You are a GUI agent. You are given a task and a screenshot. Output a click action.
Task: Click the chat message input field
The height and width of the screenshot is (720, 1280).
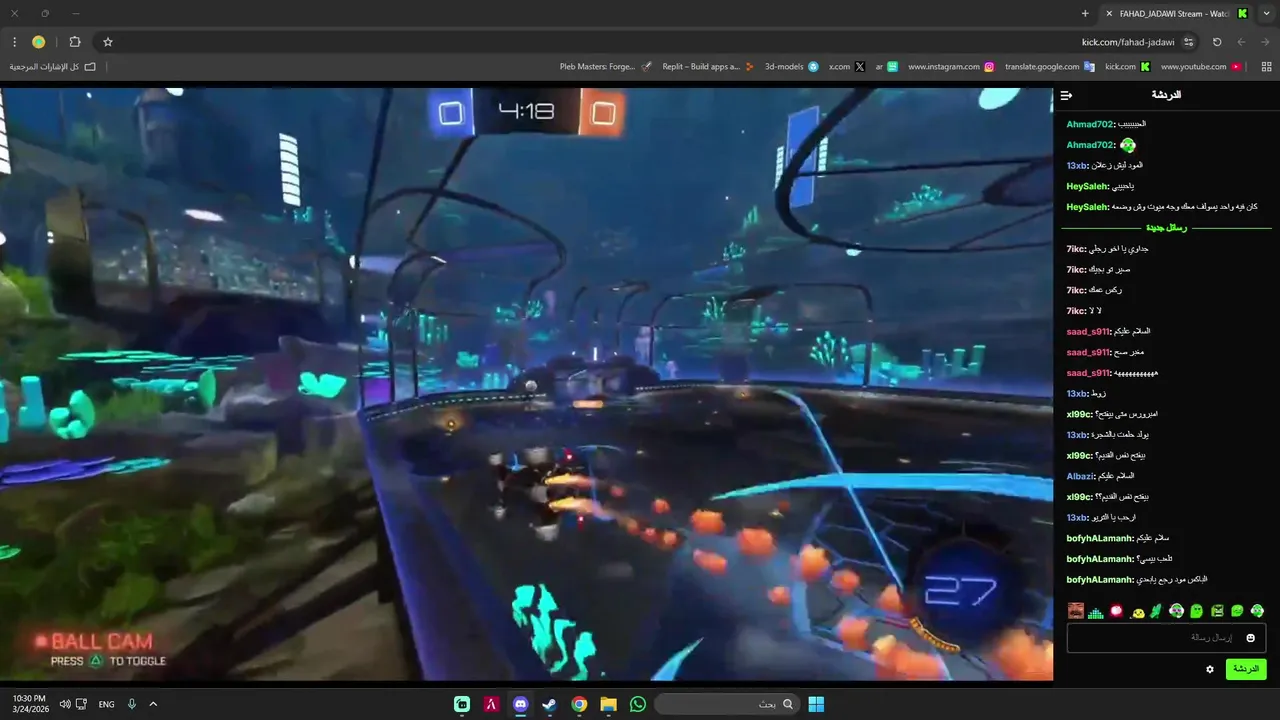click(x=1166, y=638)
